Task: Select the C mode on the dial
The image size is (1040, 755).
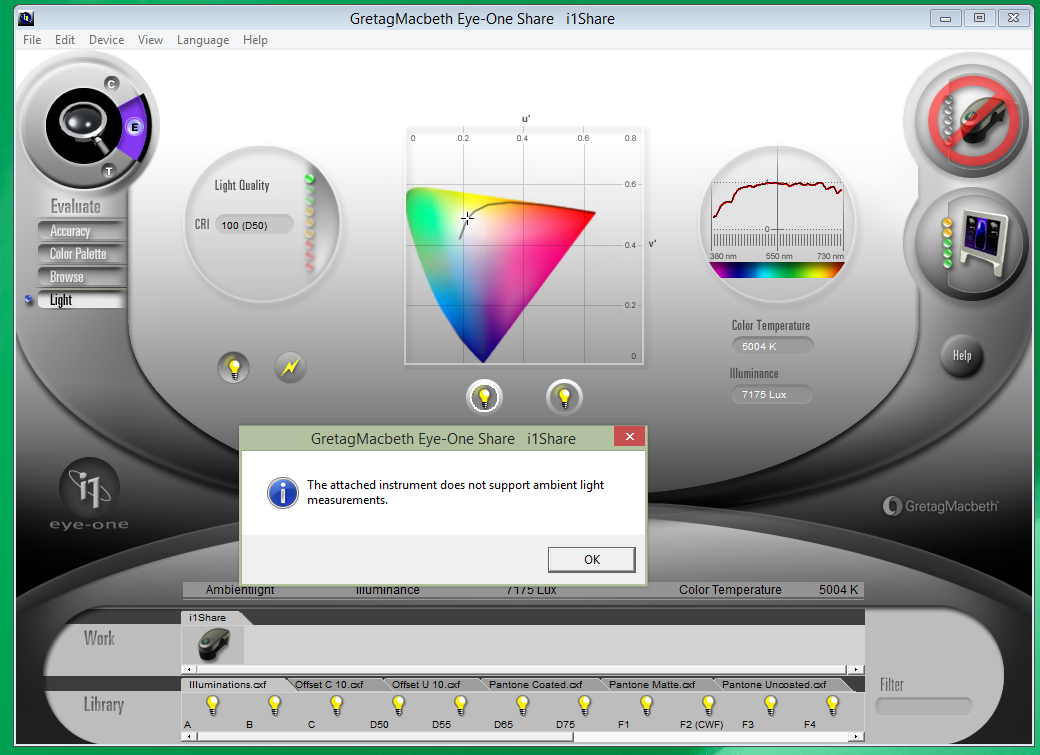Action: coord(111,84)
